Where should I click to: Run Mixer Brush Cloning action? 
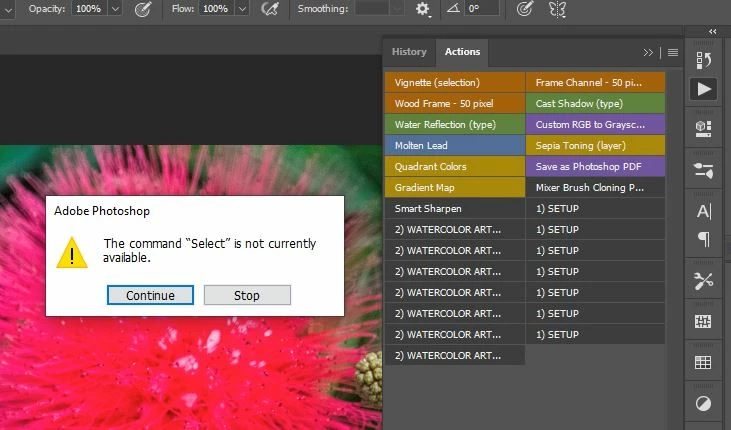click(595, 187)
